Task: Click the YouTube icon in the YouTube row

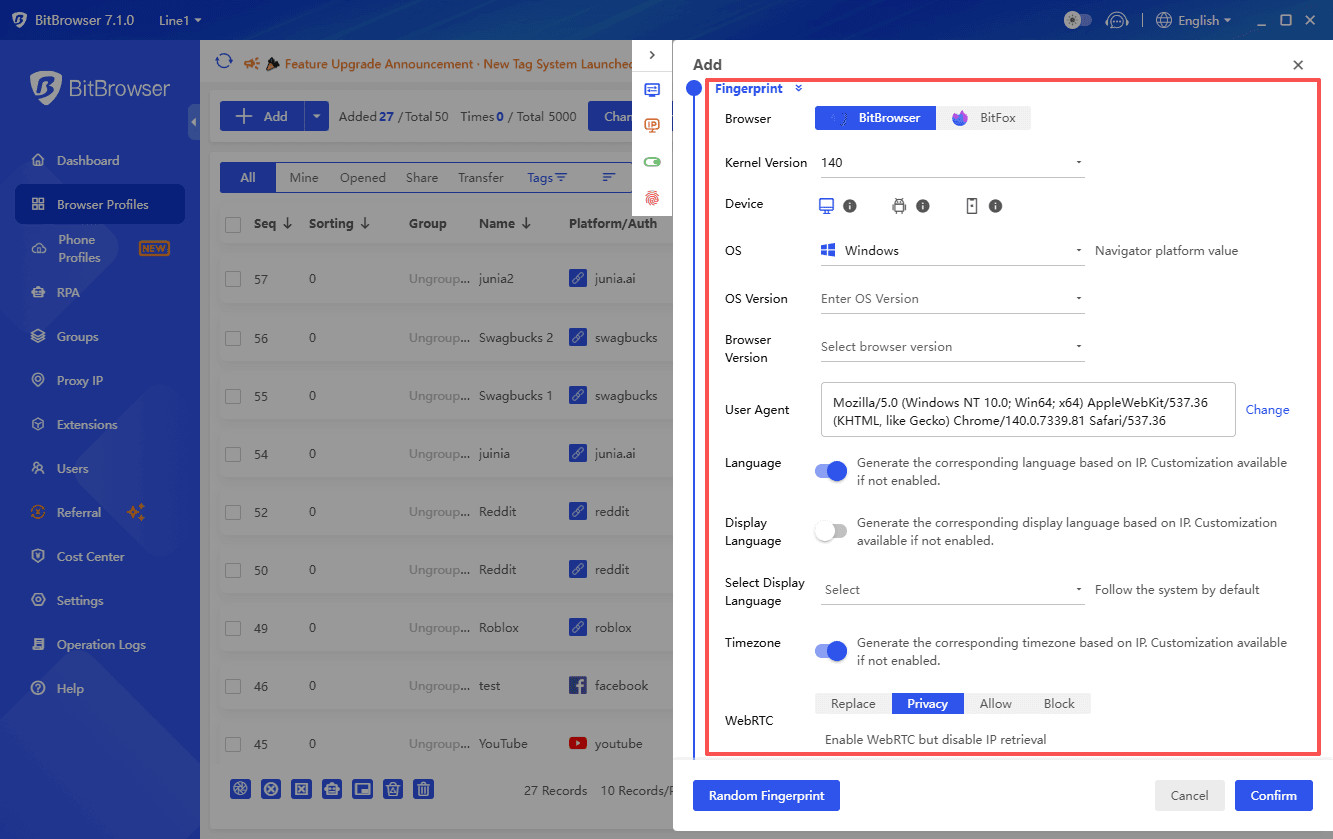Action: pos(578,743)
